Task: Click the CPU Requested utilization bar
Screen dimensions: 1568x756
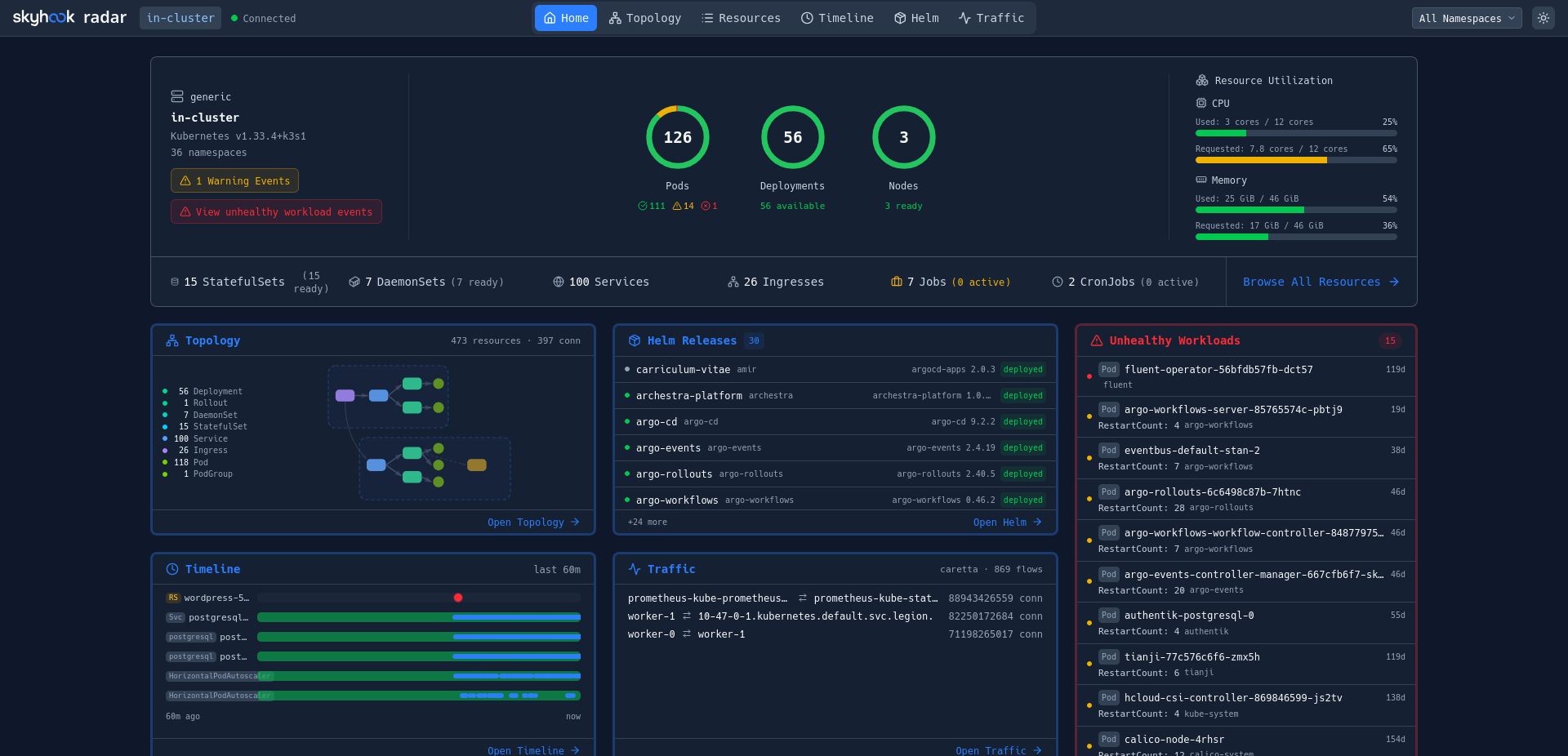Action: 1295,160
